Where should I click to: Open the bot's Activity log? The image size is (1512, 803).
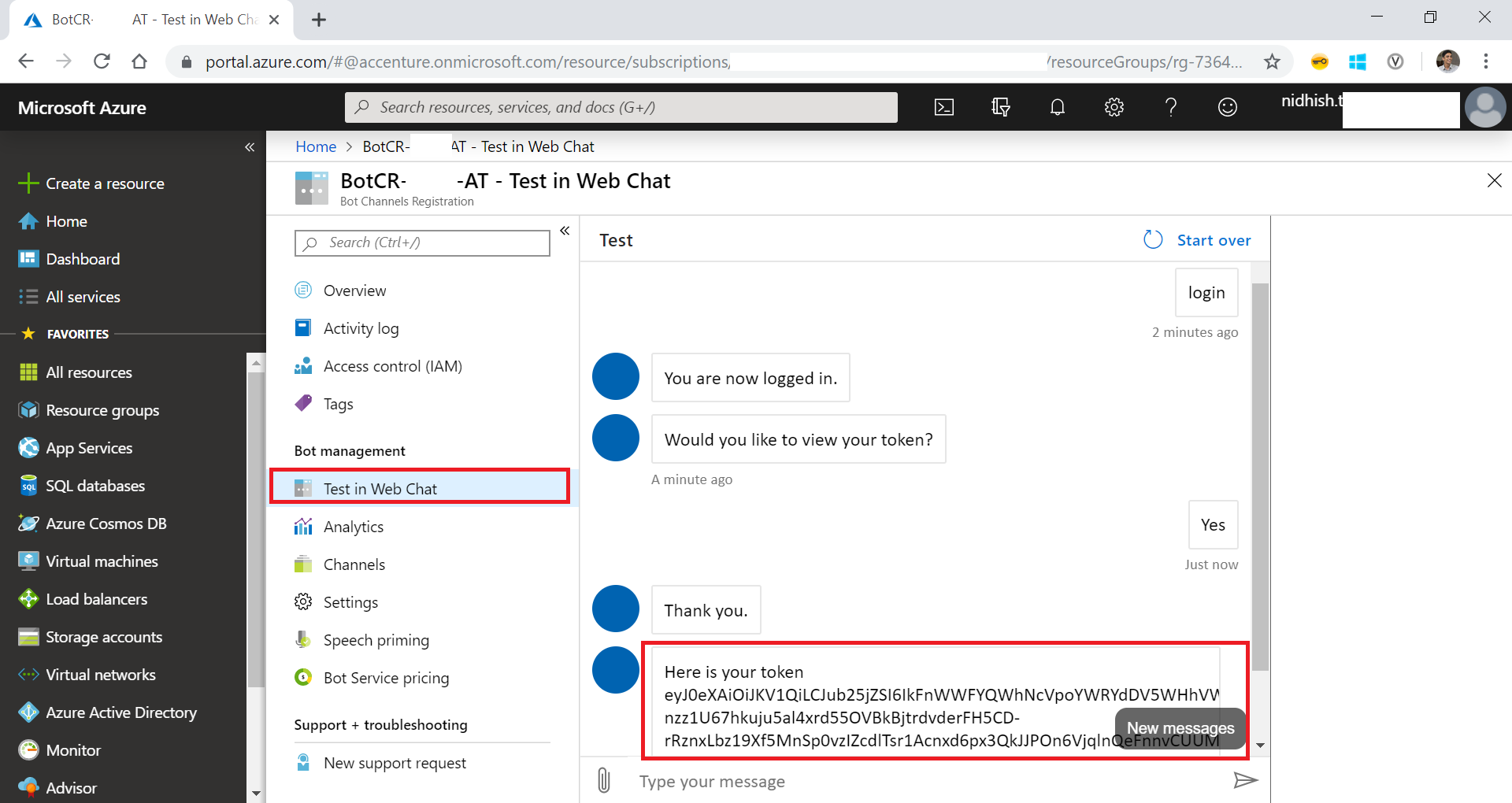tap(361, 327)
